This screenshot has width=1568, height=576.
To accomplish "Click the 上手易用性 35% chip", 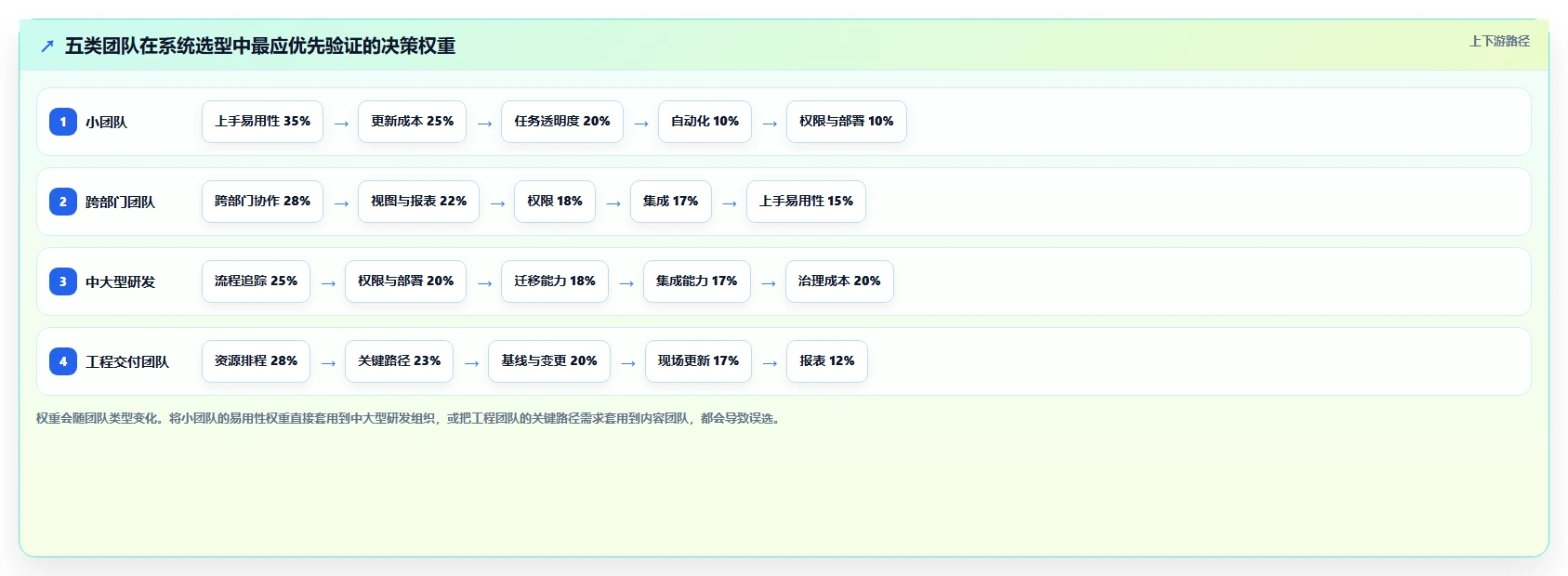I will coord(262,122).
